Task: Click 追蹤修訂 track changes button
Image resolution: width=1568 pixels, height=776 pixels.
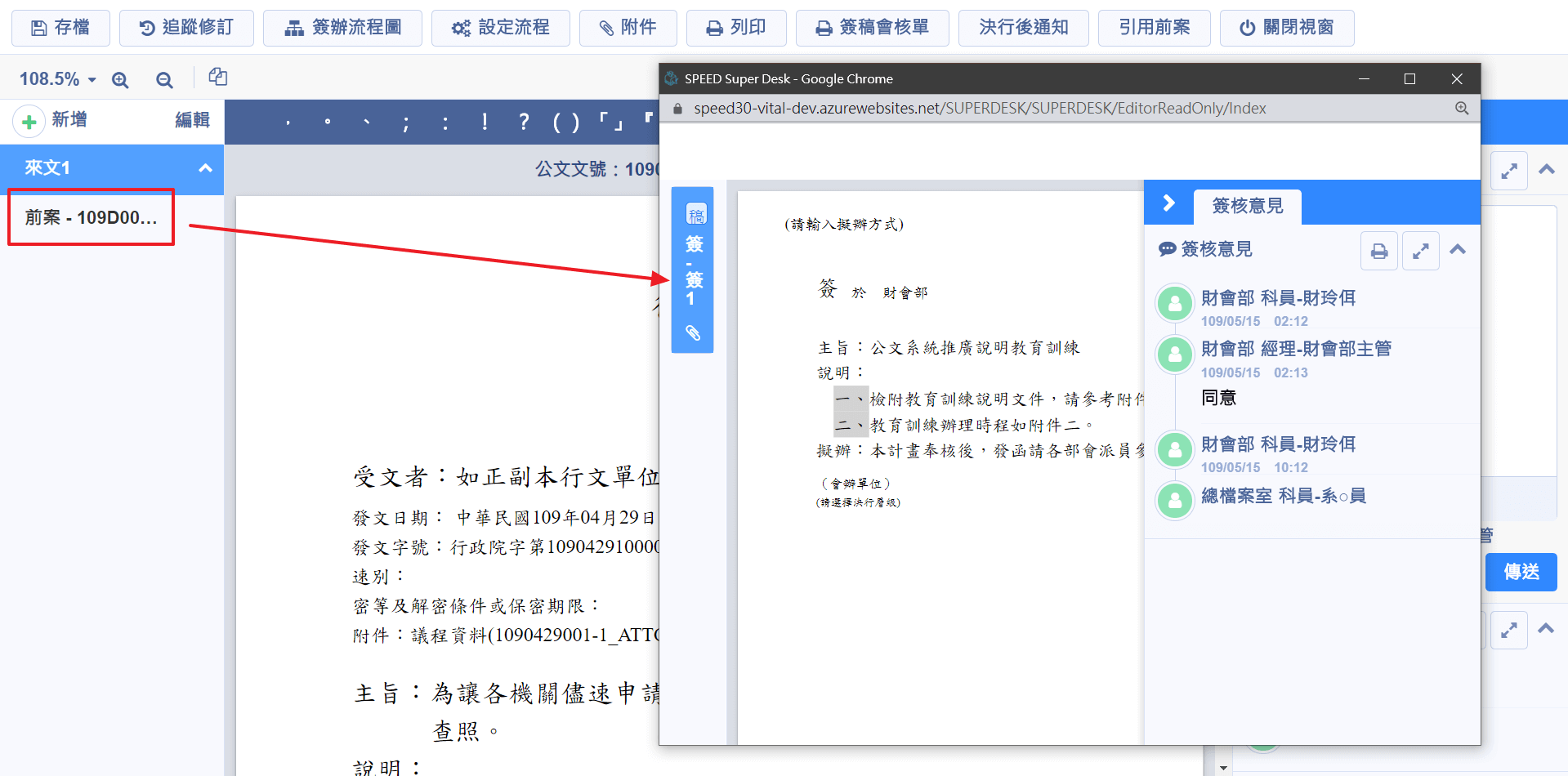Action: tap(186, 28)
